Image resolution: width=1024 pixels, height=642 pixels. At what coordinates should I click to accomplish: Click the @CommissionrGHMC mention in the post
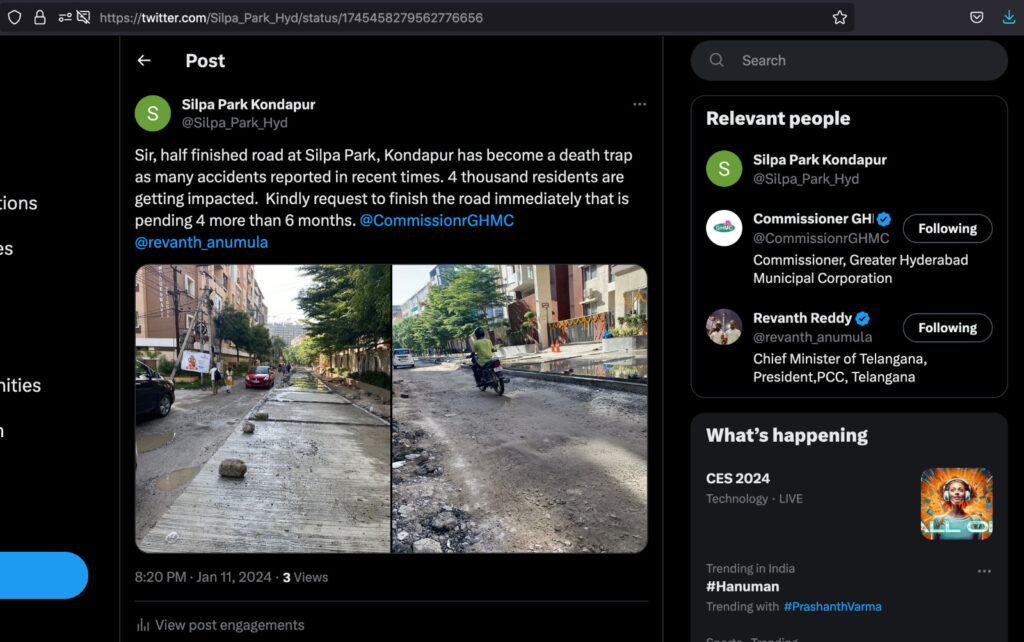tap(436, 220)
